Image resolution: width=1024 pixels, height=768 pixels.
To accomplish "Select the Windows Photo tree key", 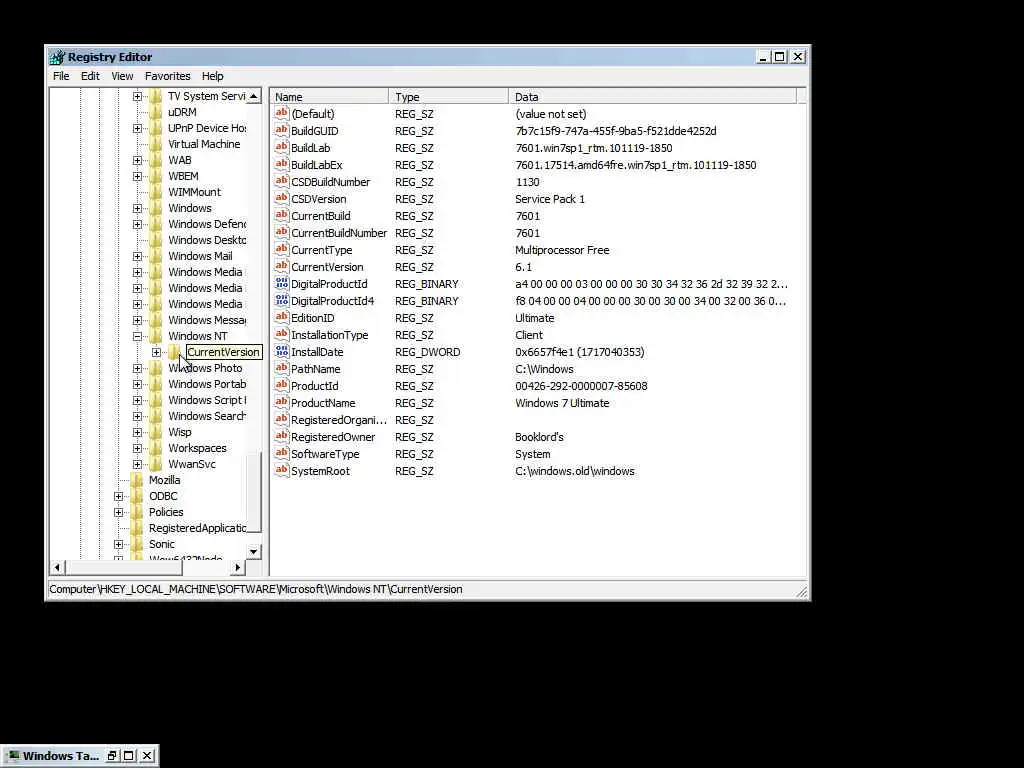I will (205, 368).
